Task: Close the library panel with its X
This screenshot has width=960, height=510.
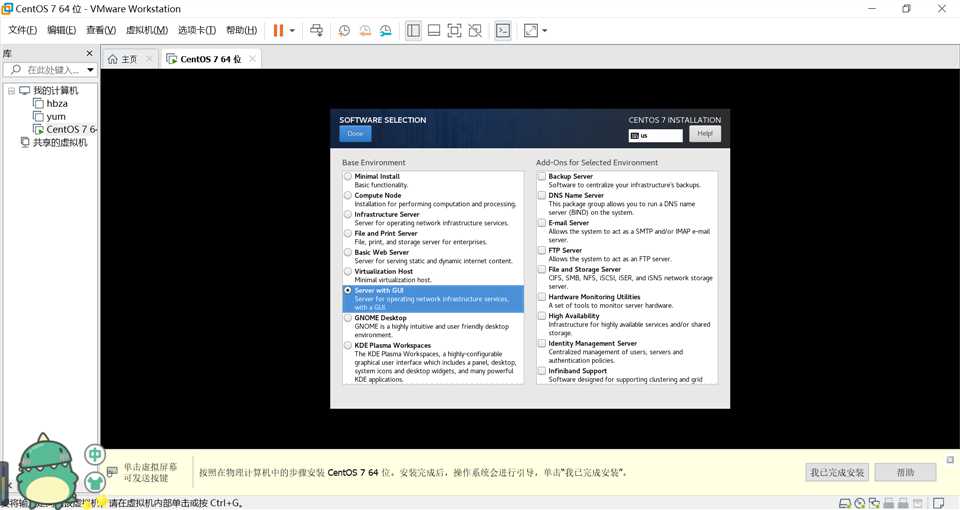Action: (x=89, y=53)
